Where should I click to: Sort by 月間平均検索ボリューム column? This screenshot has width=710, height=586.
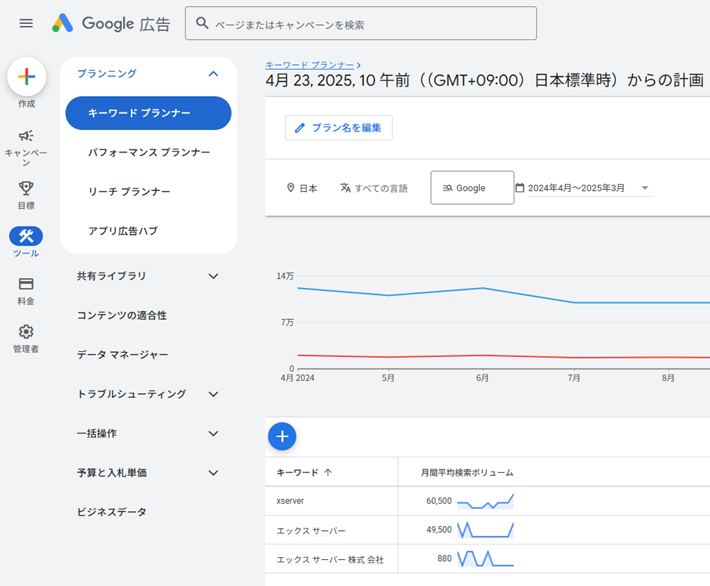coord(467,472)
